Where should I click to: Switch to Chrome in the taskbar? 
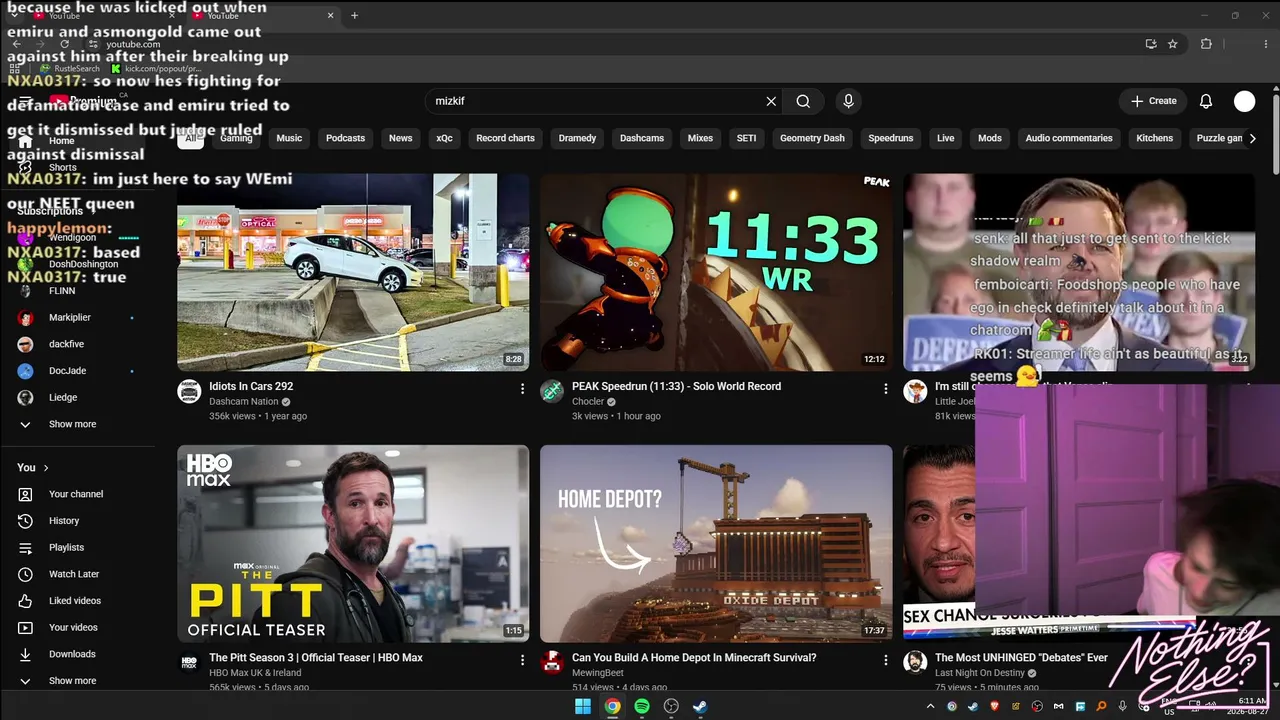click(x=612, y=706)
